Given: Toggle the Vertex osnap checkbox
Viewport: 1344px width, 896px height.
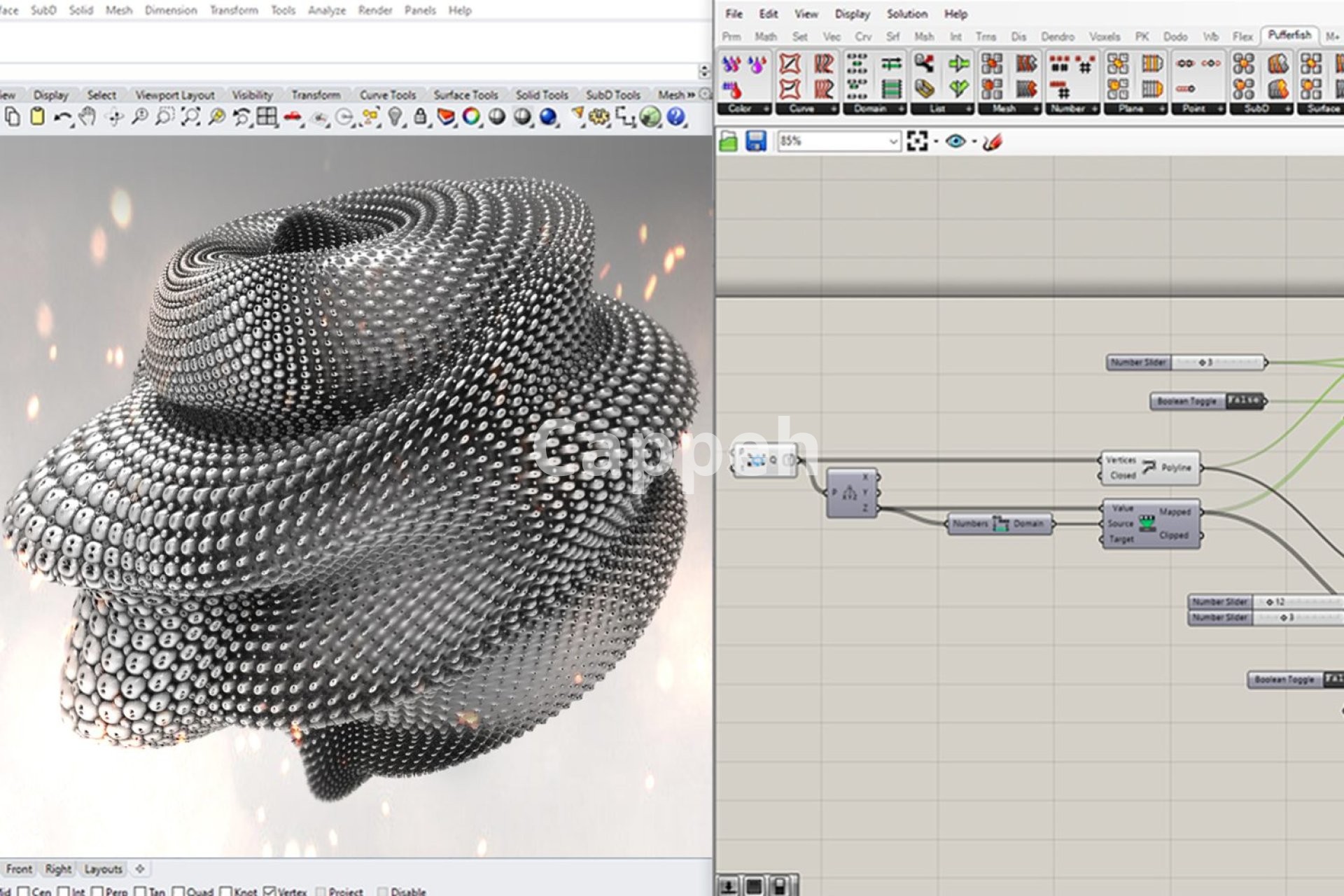Looking at the screenshot, I should pos(269,891).
